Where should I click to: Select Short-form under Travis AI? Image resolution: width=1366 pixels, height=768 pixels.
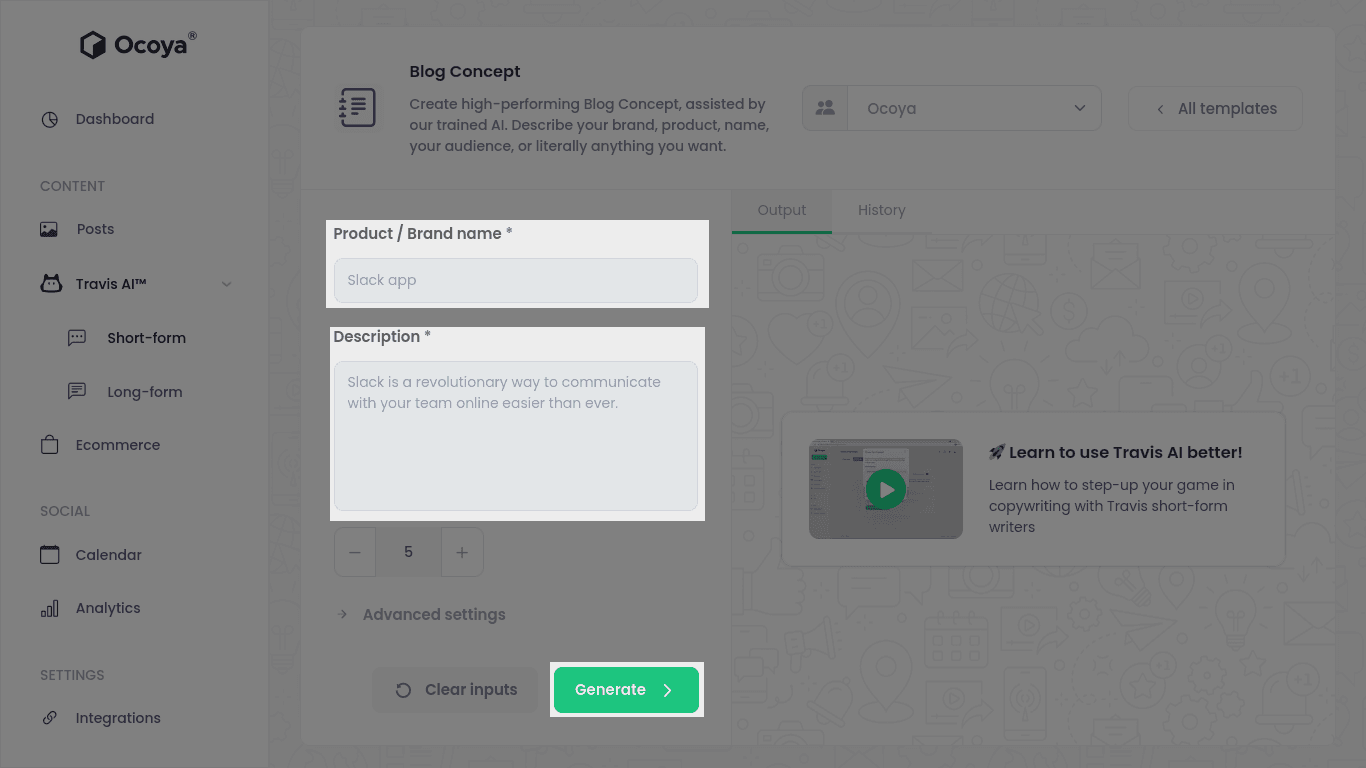coord(146,338)
